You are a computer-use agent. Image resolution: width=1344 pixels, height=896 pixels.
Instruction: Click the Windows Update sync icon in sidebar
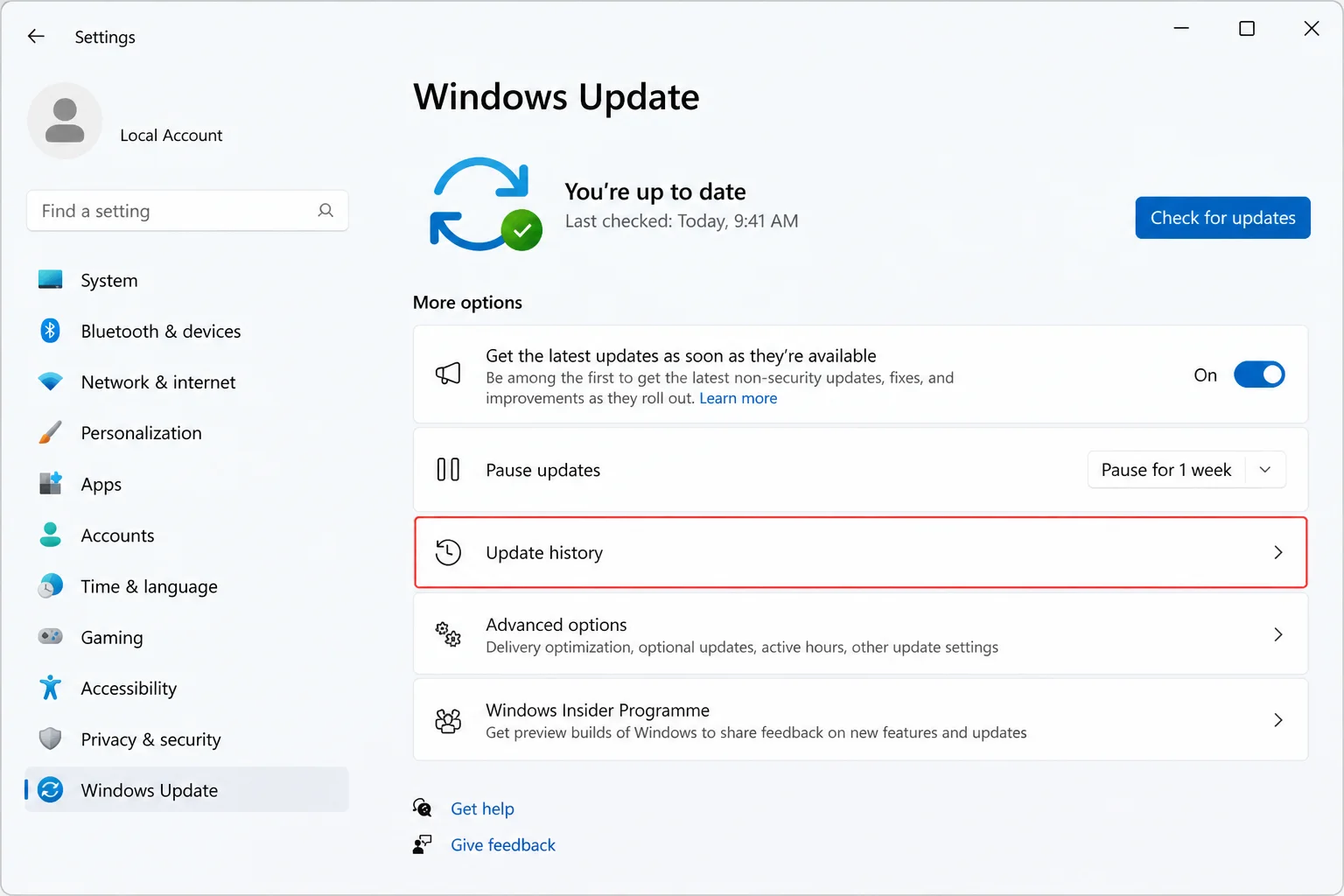[51, 790]
